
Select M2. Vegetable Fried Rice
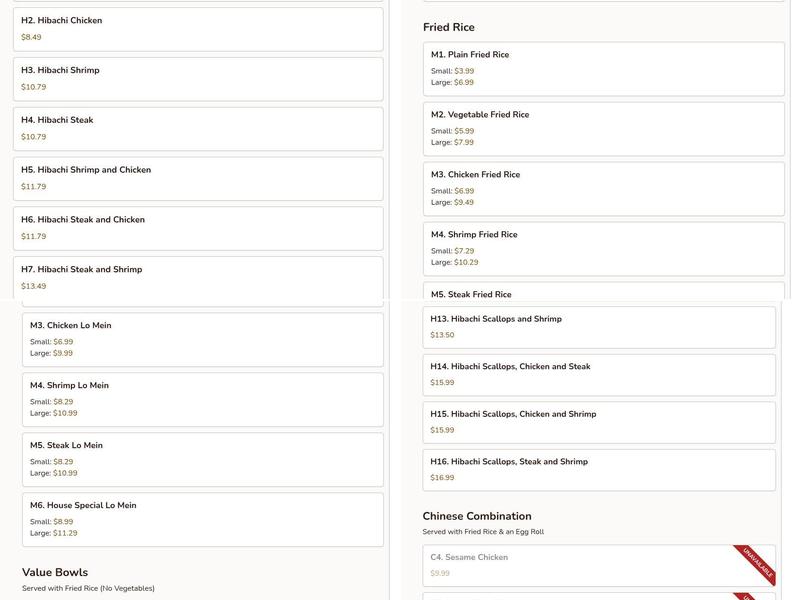tap(603, 129)
